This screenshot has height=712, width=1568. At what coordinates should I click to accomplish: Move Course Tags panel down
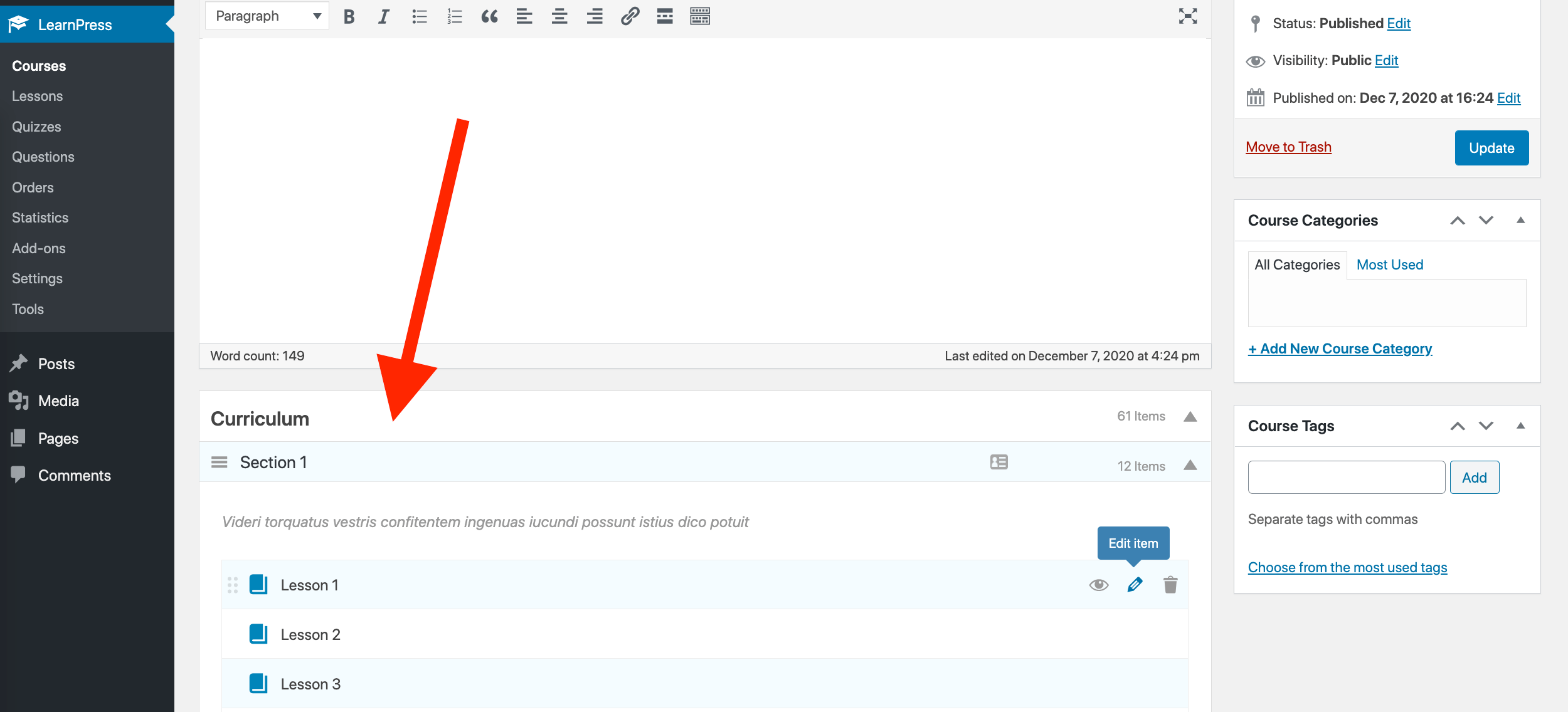pyautogui.click(x=1486, y=426)
